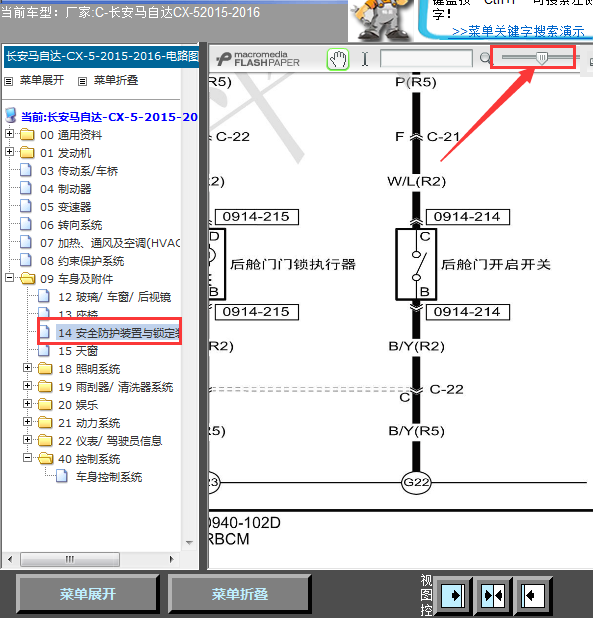
Task: Expand the 00 通用资料 folder
Action: click(9, 134)
